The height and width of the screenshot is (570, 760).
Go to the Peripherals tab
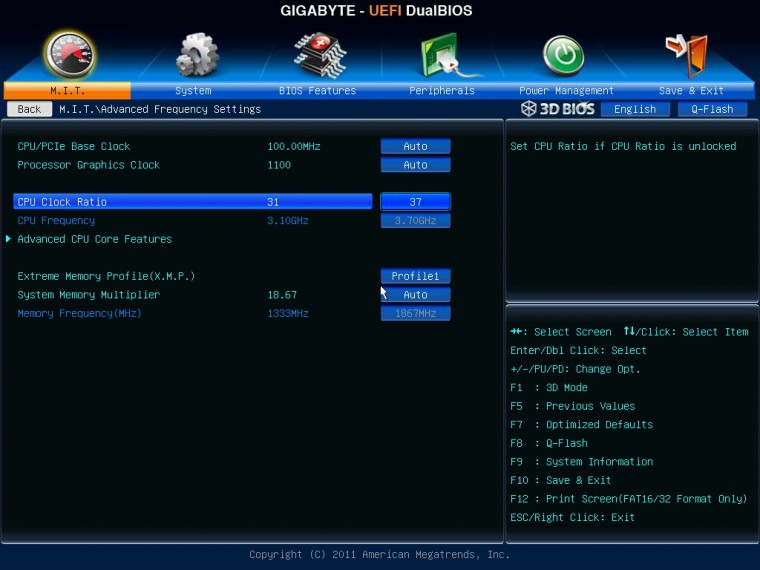pyautogui.click(x=442, y=91)
